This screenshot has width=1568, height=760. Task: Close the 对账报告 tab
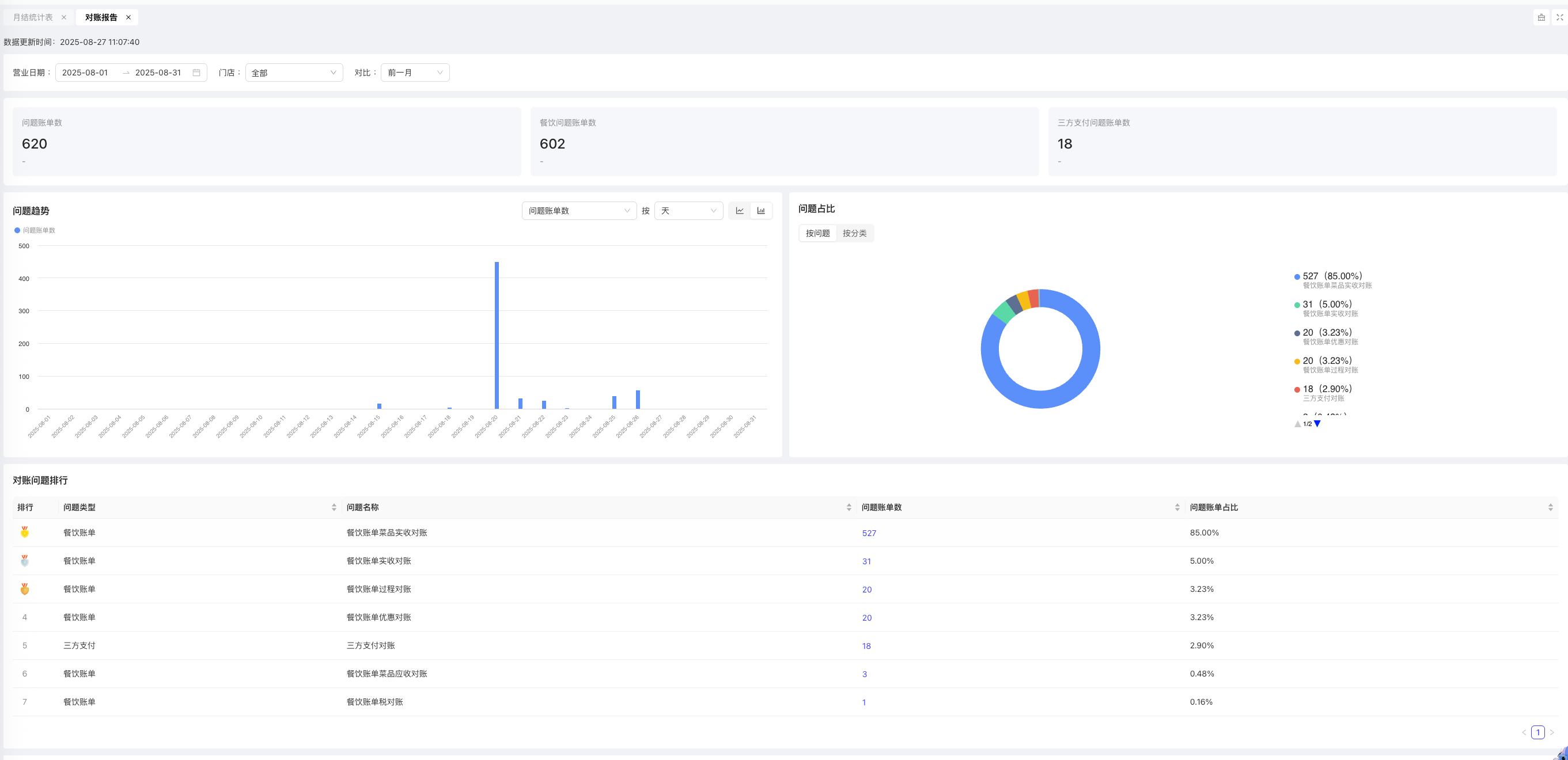point(128,17)
